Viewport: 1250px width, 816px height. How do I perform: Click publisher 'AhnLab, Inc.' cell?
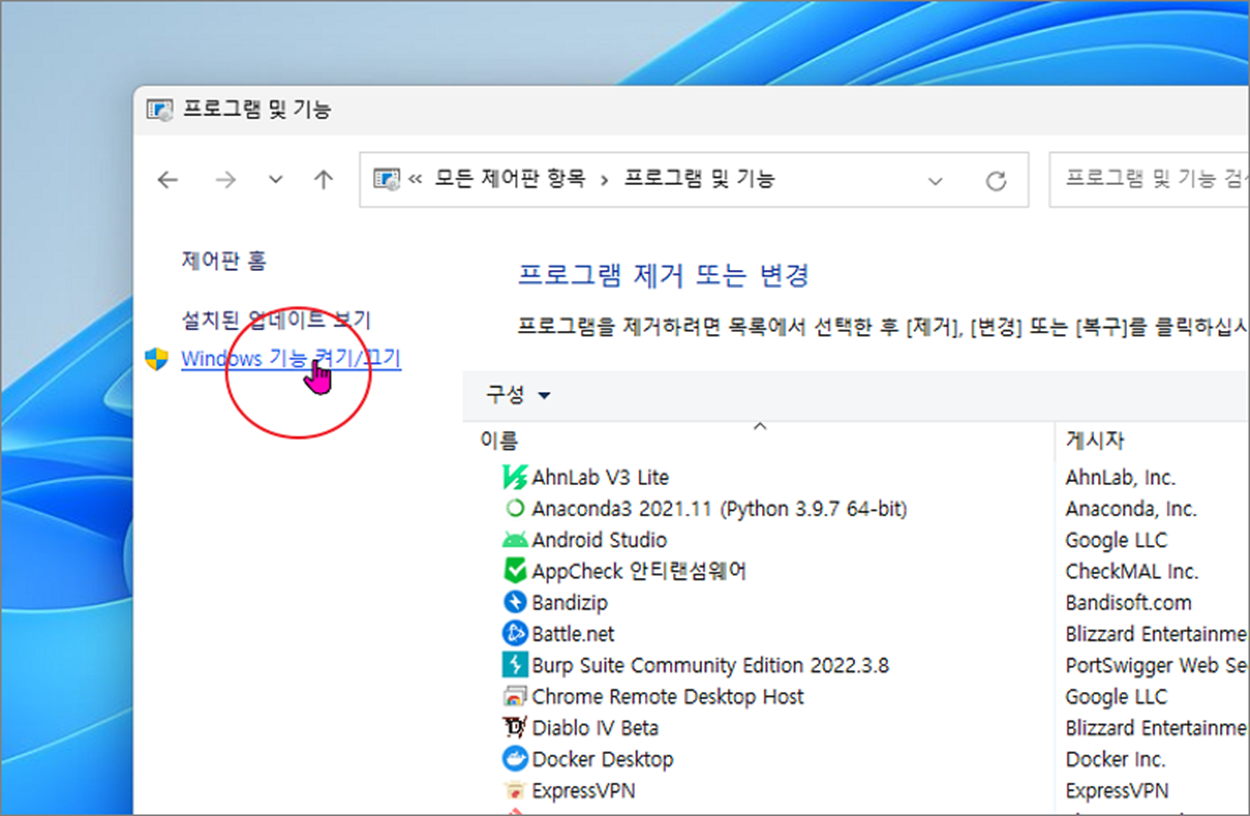tap(1120, 478)
